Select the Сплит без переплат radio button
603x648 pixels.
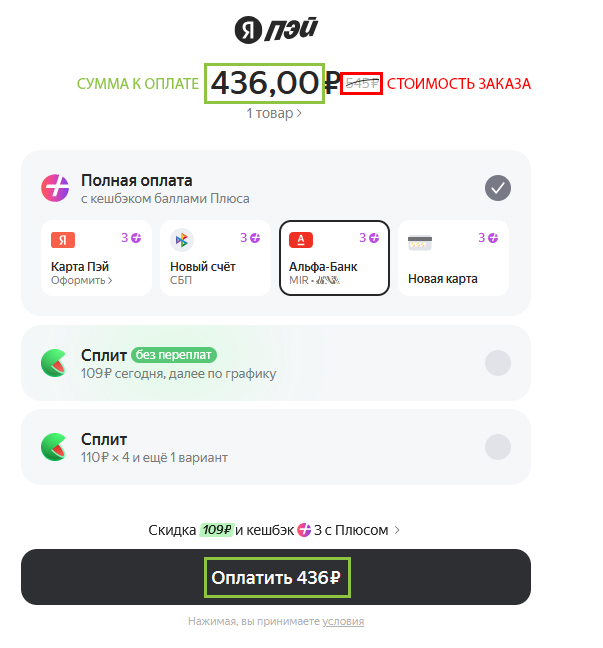(498, 363)
